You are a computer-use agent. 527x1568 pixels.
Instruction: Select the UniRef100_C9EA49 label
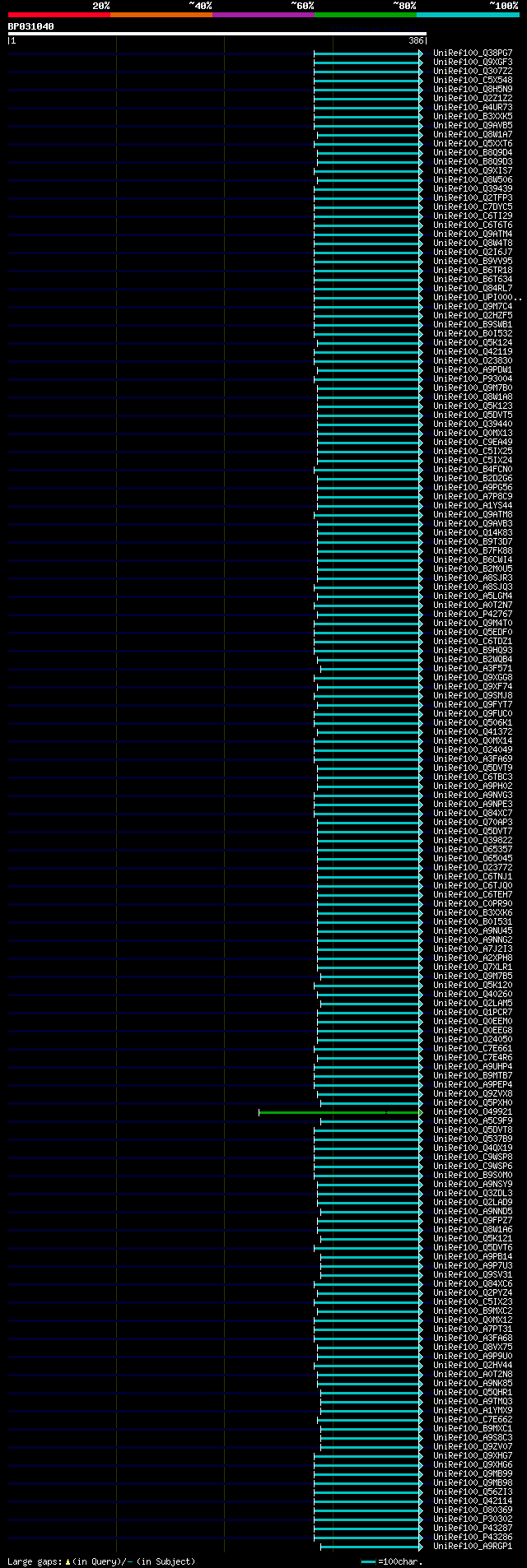click(473, 442)
